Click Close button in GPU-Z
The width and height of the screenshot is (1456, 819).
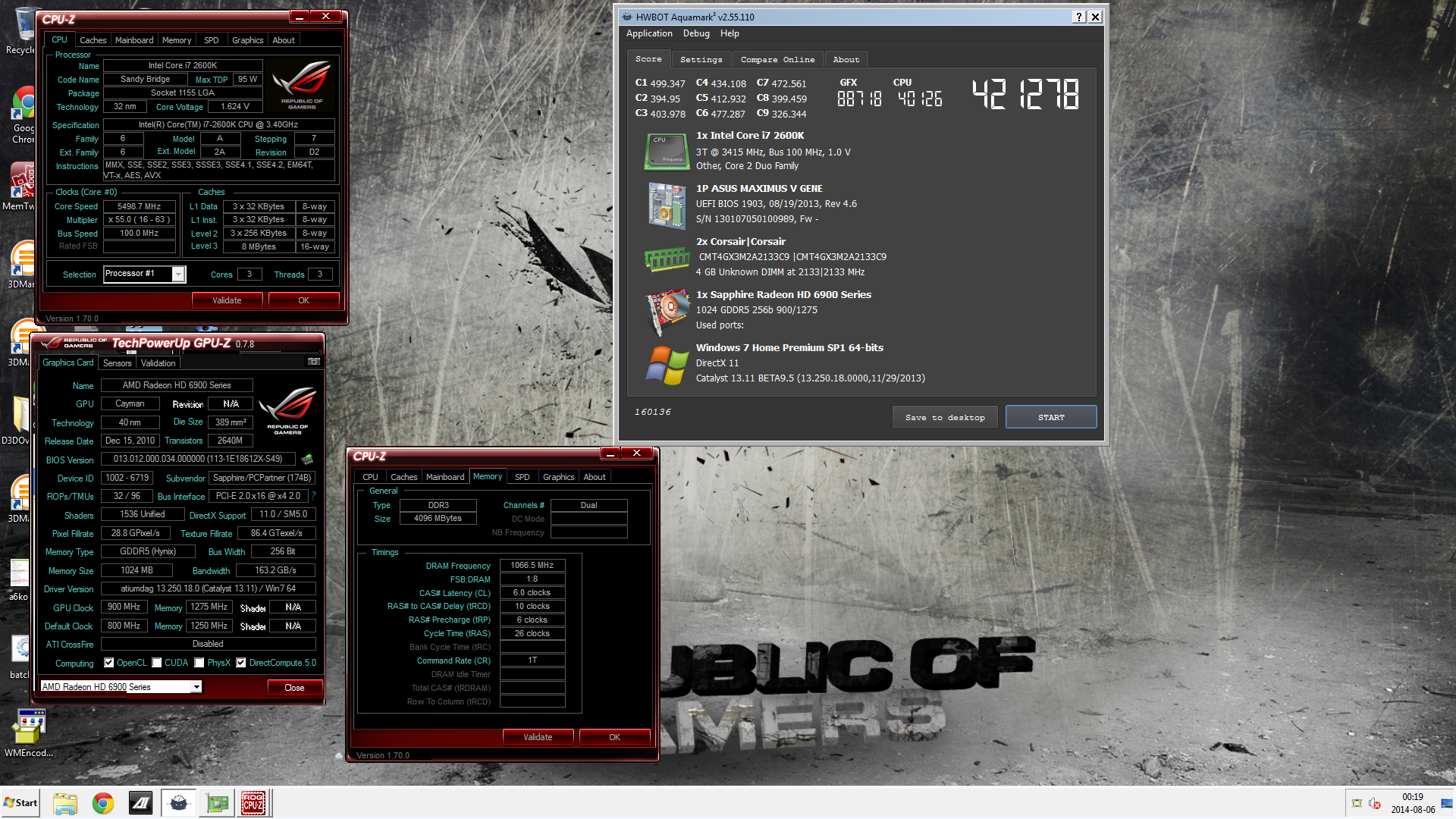click(x=294, y=688)
